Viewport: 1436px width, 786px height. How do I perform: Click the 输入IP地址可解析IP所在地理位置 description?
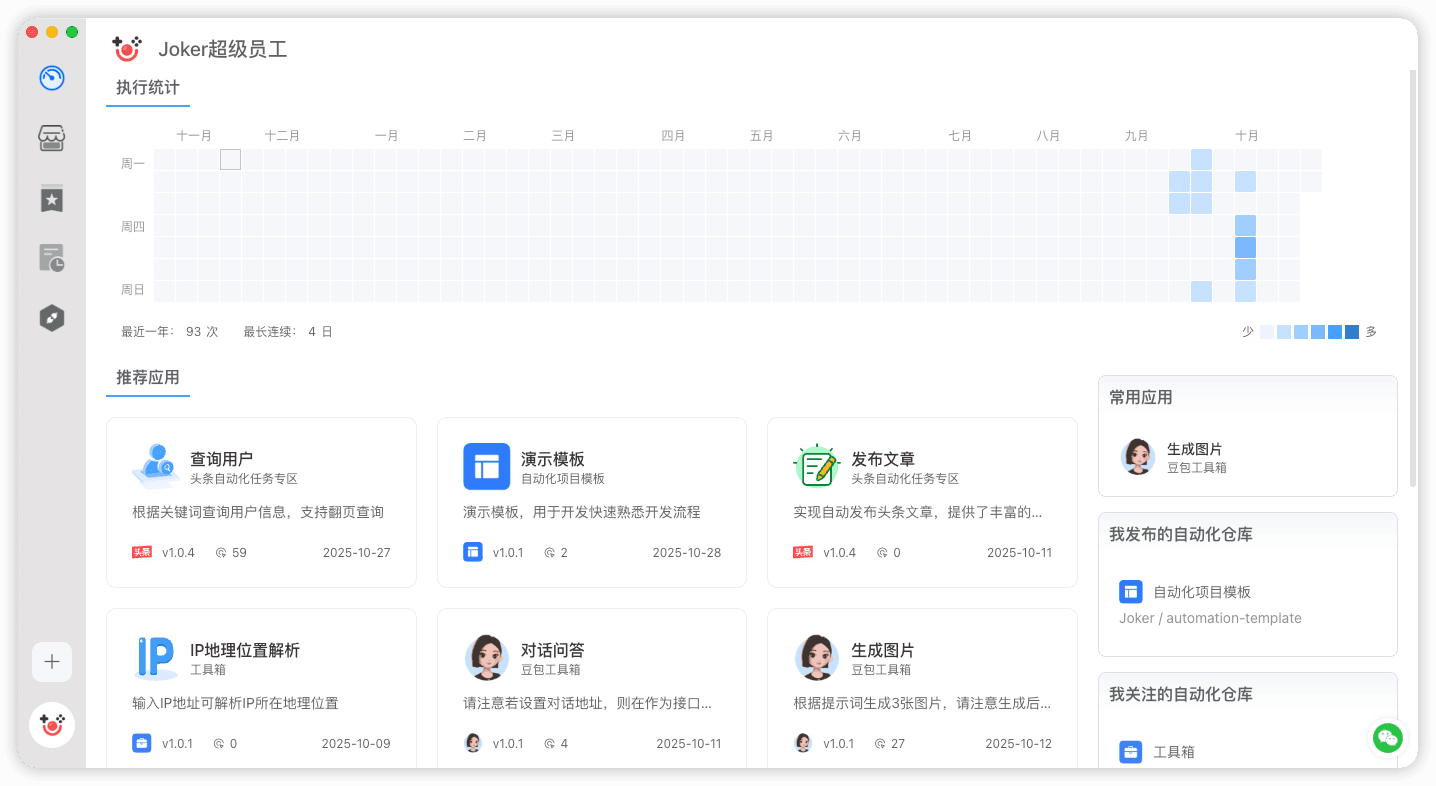tap(235, 703)
